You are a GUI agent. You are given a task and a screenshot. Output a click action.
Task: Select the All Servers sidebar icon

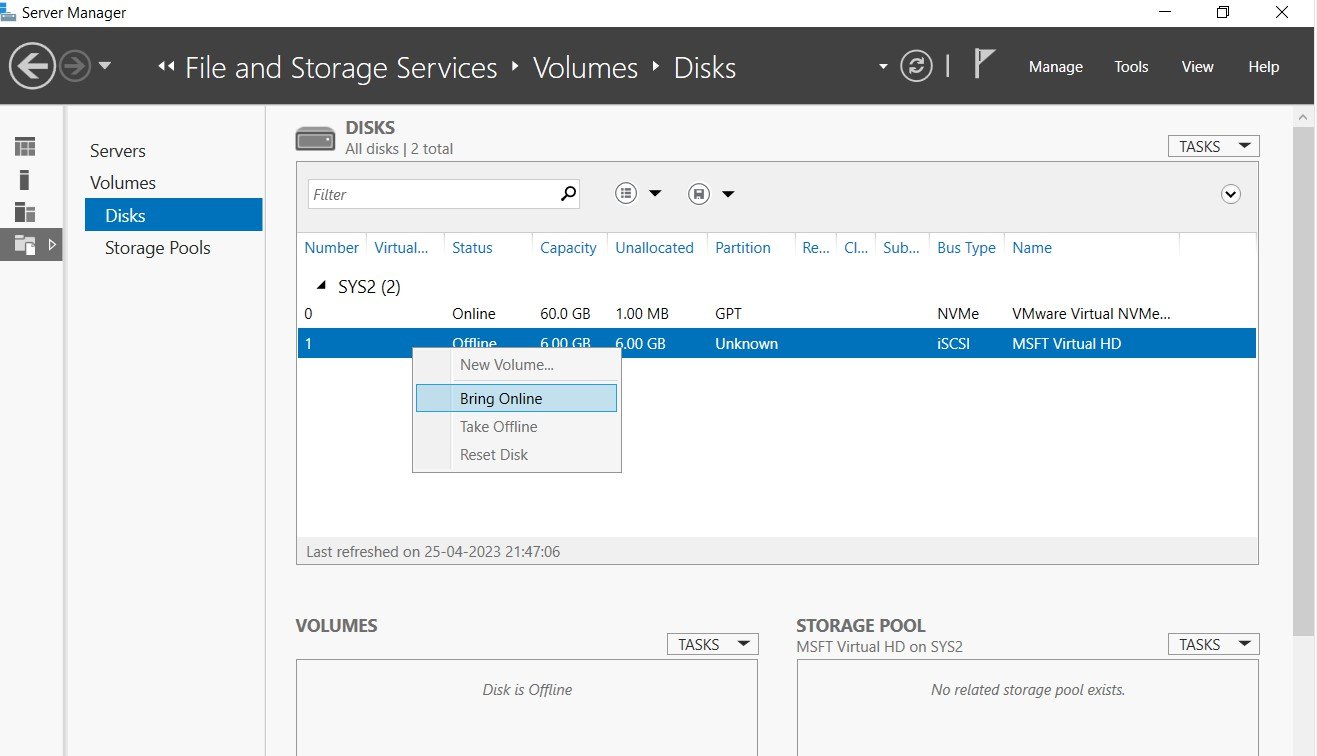[x=25, y=212]
